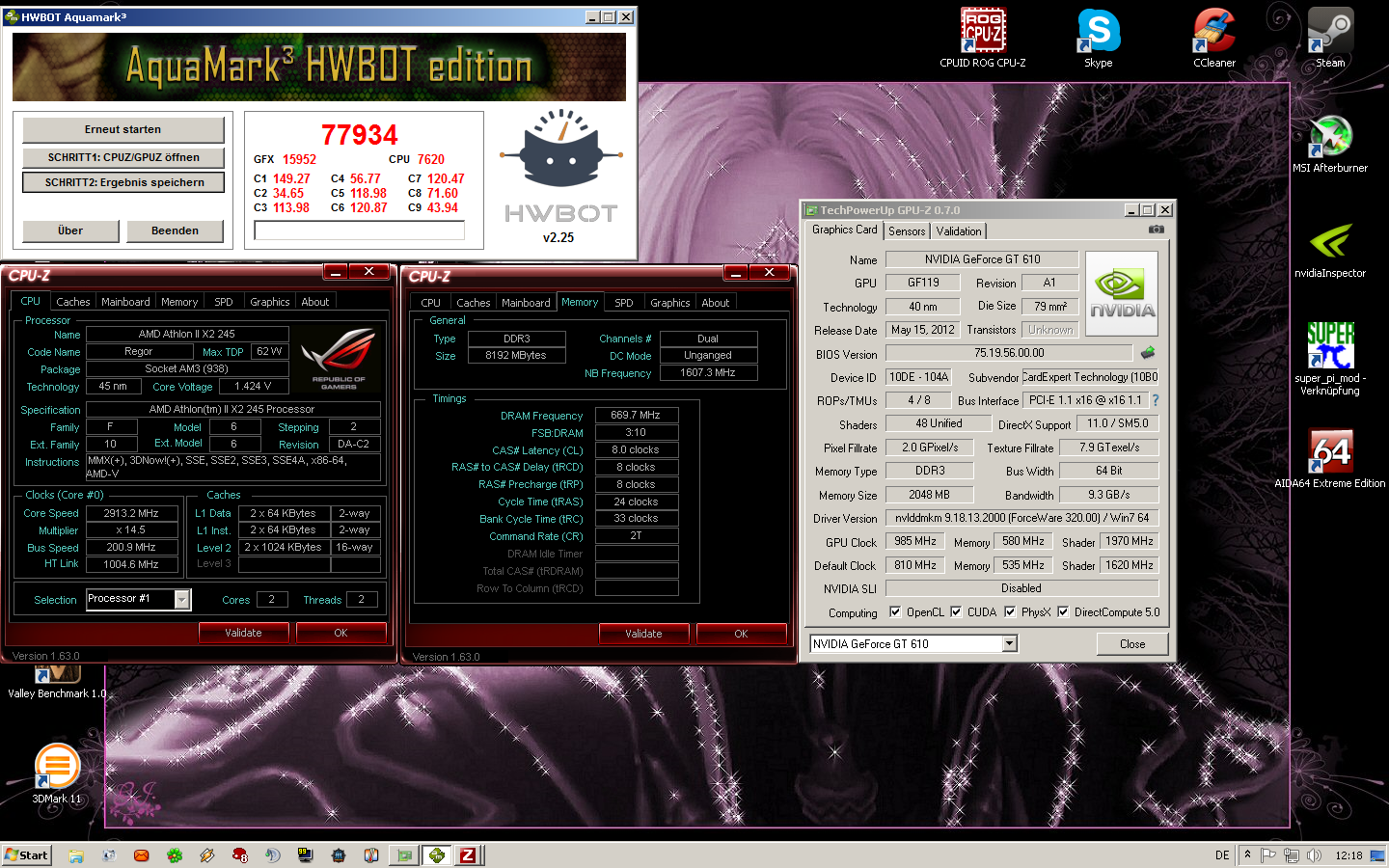Click HWBOT logo in Aquamark window
The height and width of the screenshot is (868, 1389).
[560, 166]
